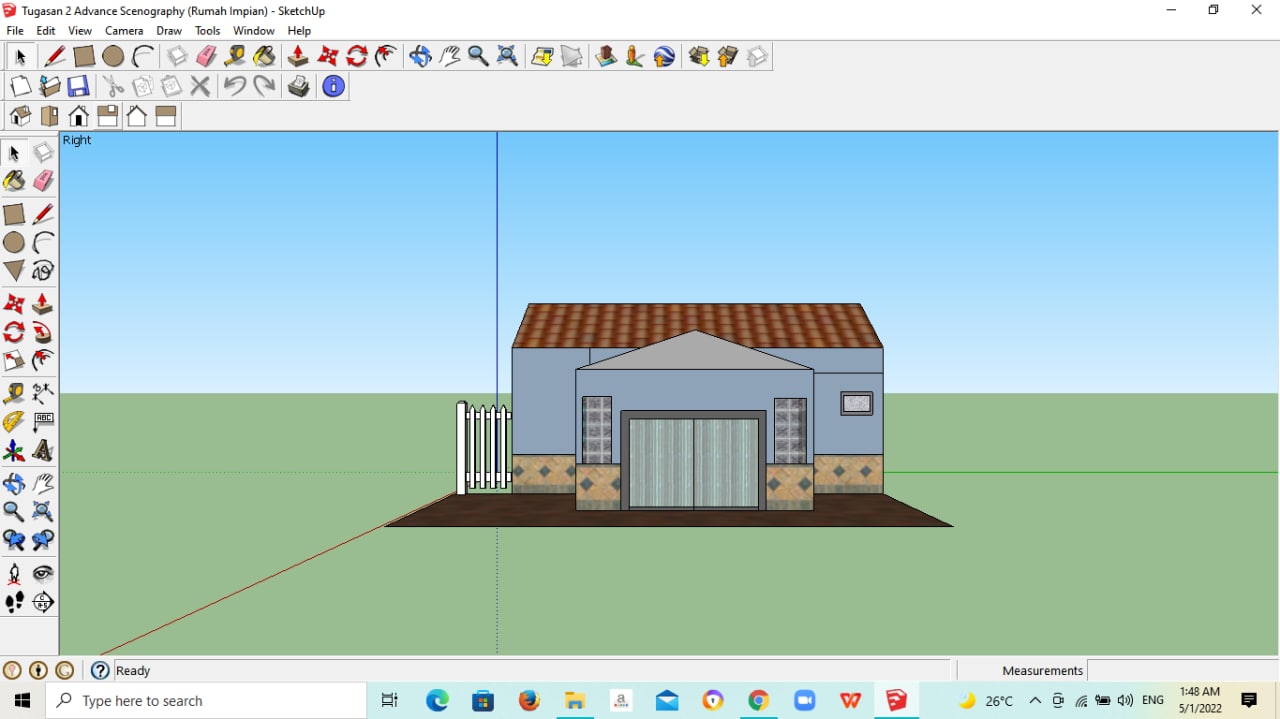Click the Get Models icon
Screen dimensions: 1280x719
pyautogui.click(x=699, y=56)
